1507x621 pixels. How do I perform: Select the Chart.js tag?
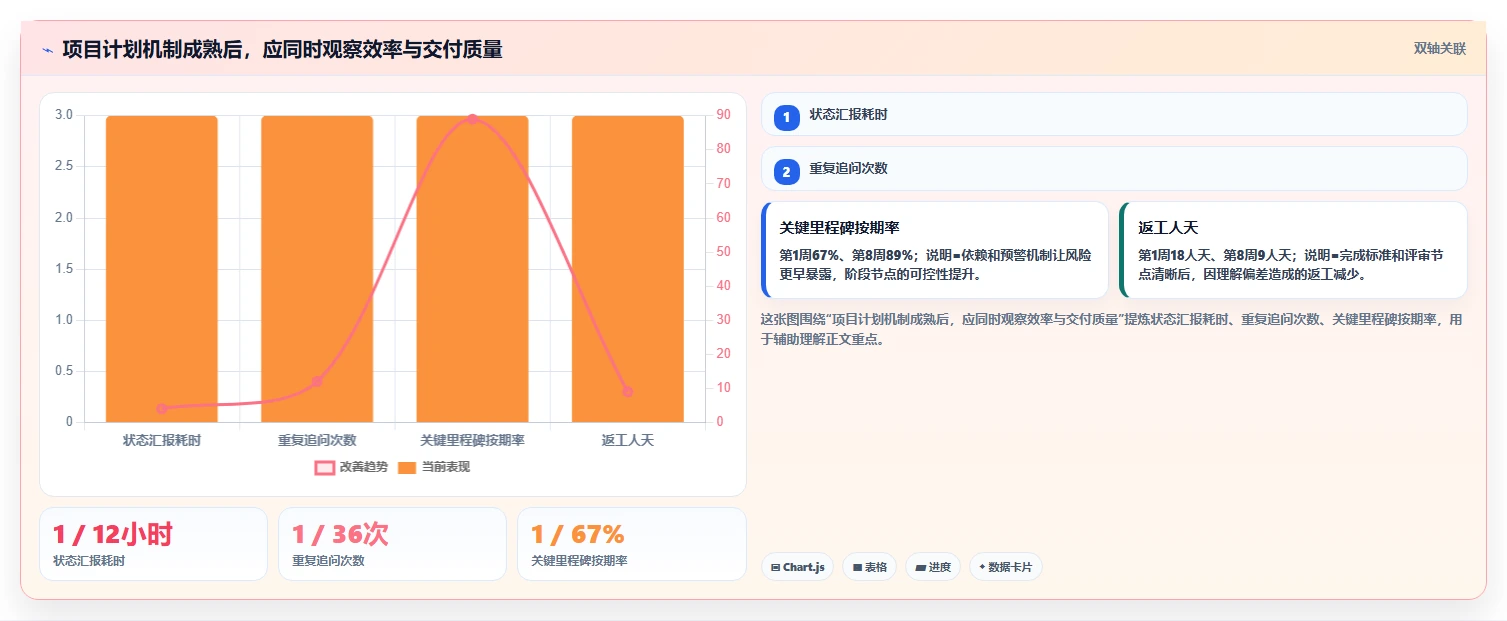[797, 567]
